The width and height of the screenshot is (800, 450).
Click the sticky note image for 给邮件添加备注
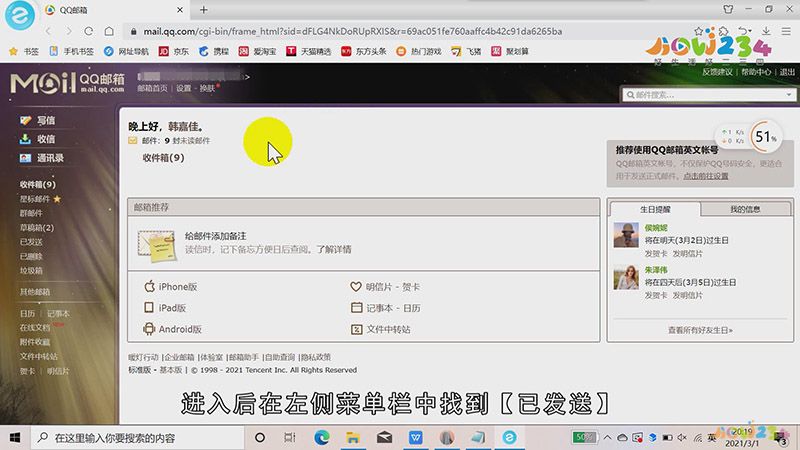[x=157, y=245]
